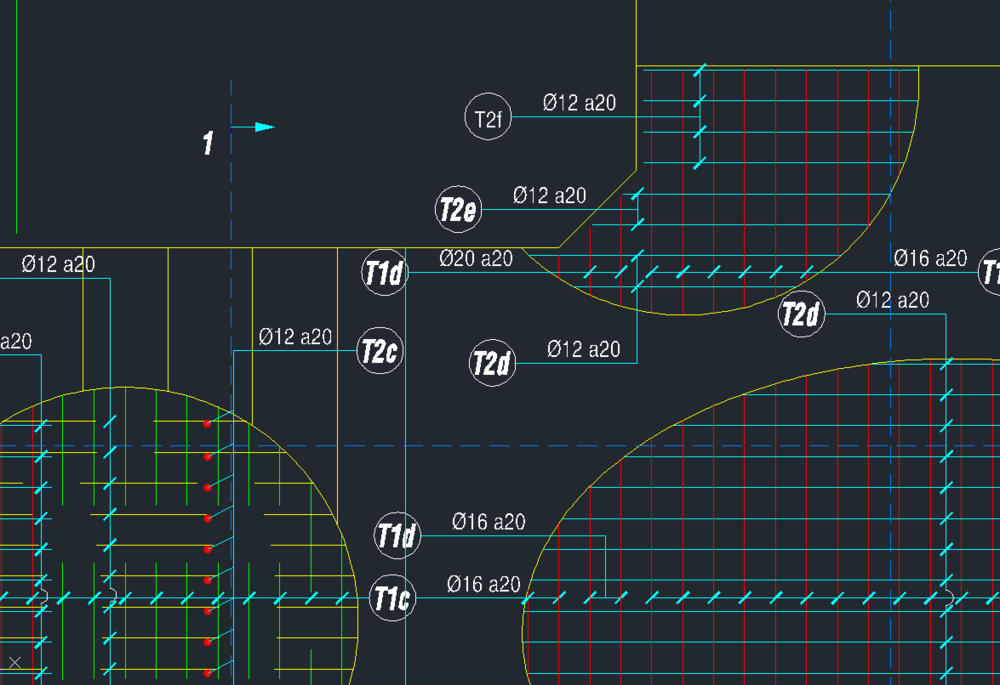Select the T2c callout bubble
The image size is (1000, 685).
(379, 351)
